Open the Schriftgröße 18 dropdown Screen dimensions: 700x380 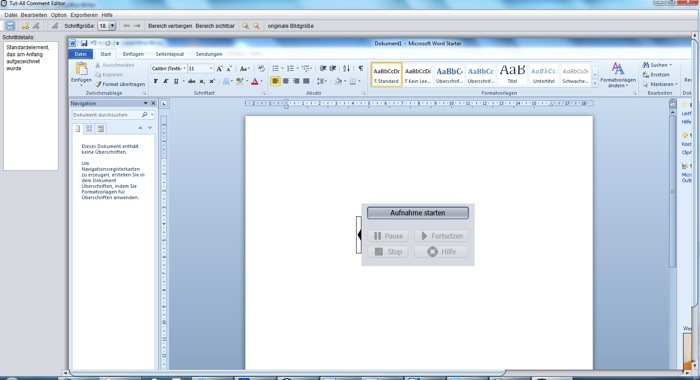point(112,26)
